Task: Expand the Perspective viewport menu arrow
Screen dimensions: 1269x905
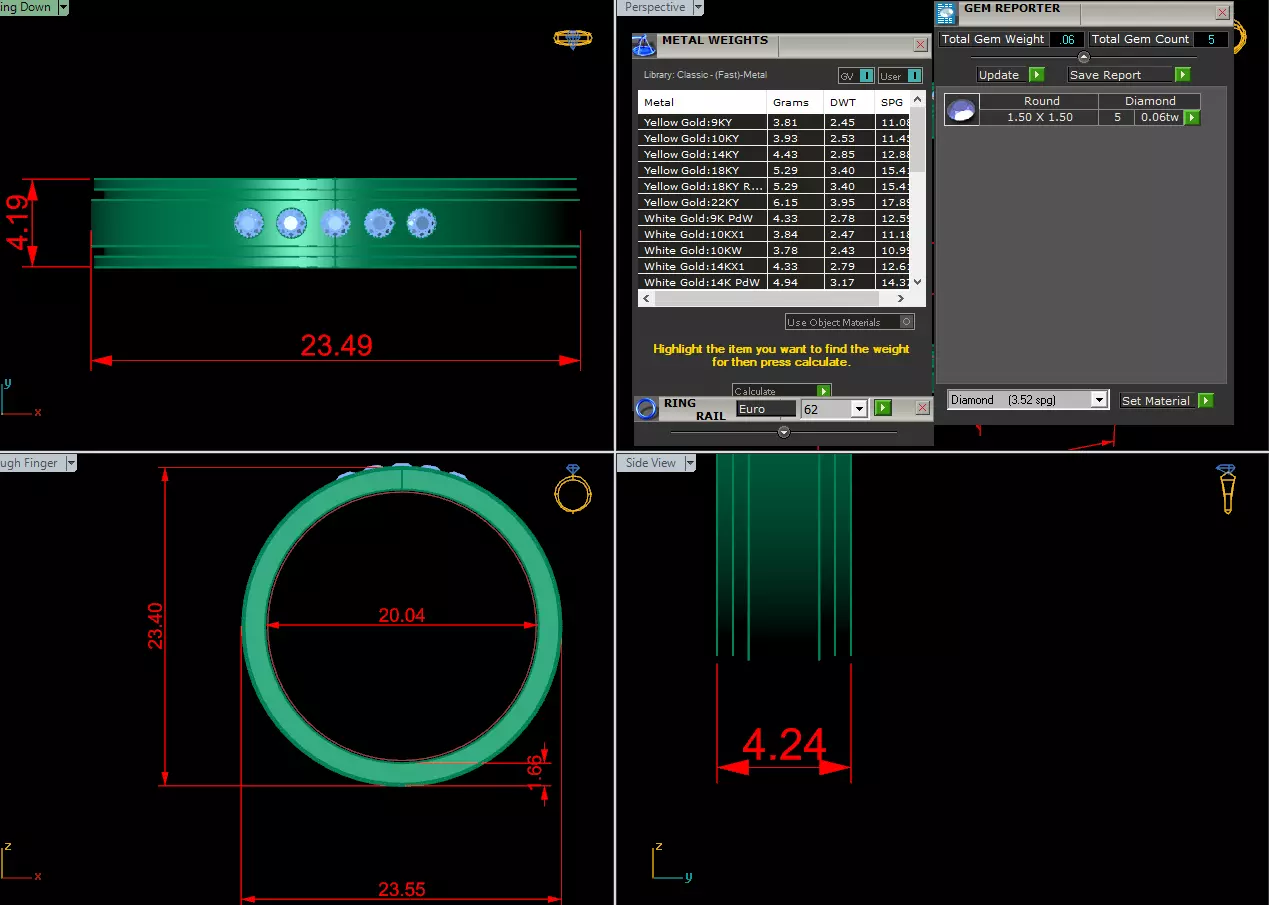Action: click(x=699, y=7)
